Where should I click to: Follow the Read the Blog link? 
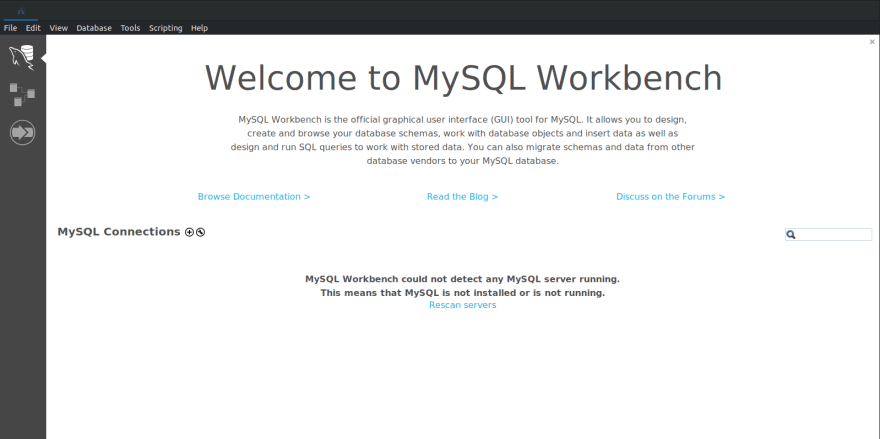point(462,196)
